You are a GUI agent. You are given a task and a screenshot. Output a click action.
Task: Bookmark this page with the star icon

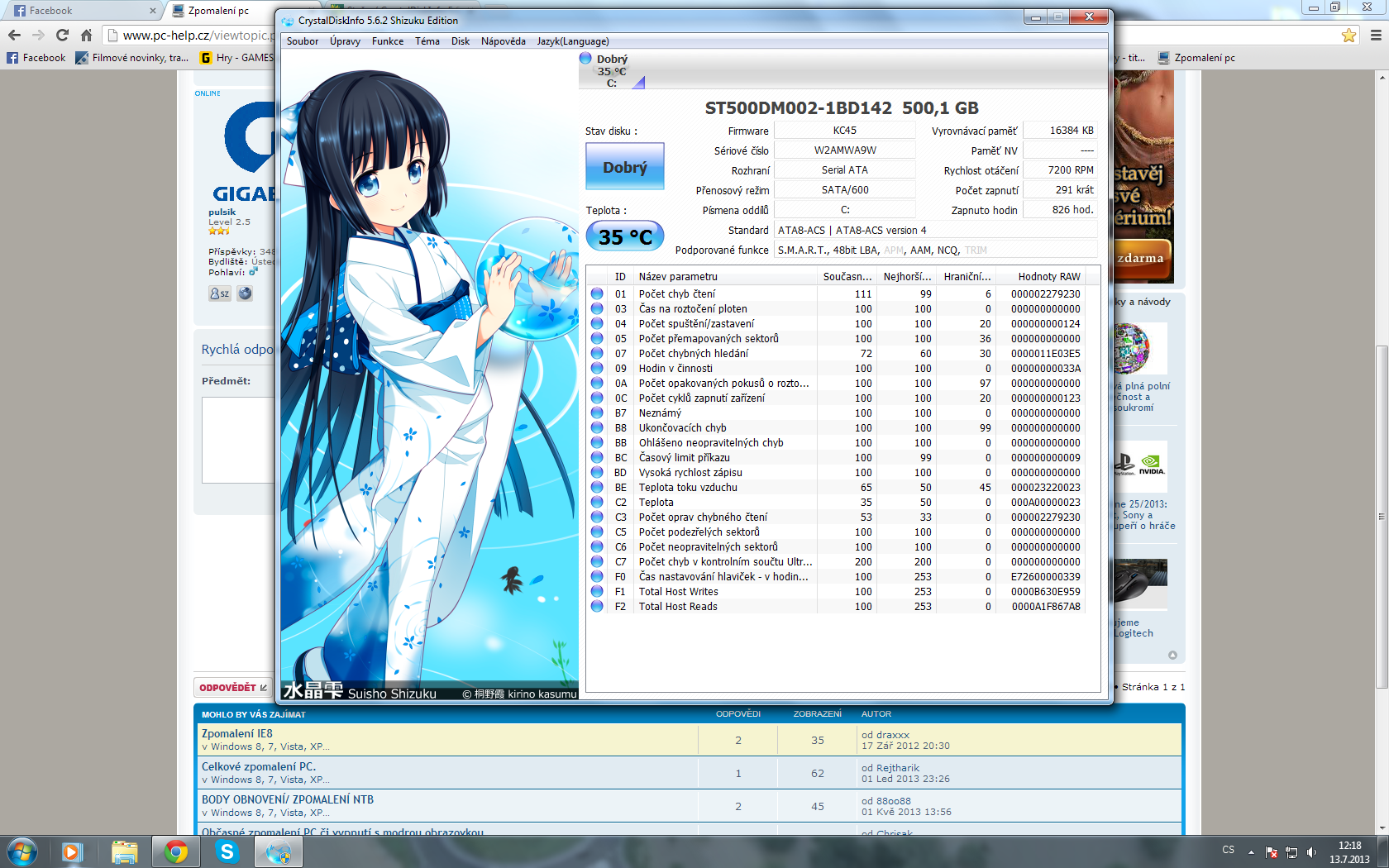pos(1348,35)
